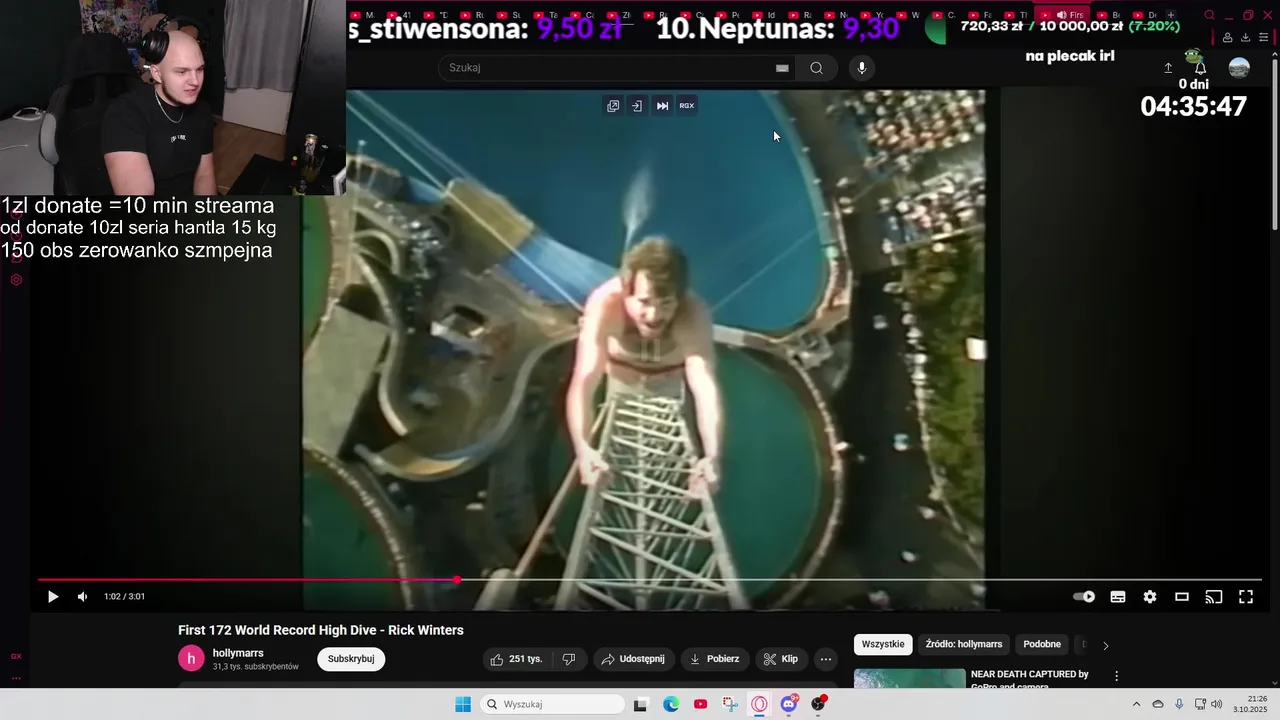The image size is (1280, 720).
Task: Open Task View on the taskbar
Action: pyautogui.click(x=641, y=704)
